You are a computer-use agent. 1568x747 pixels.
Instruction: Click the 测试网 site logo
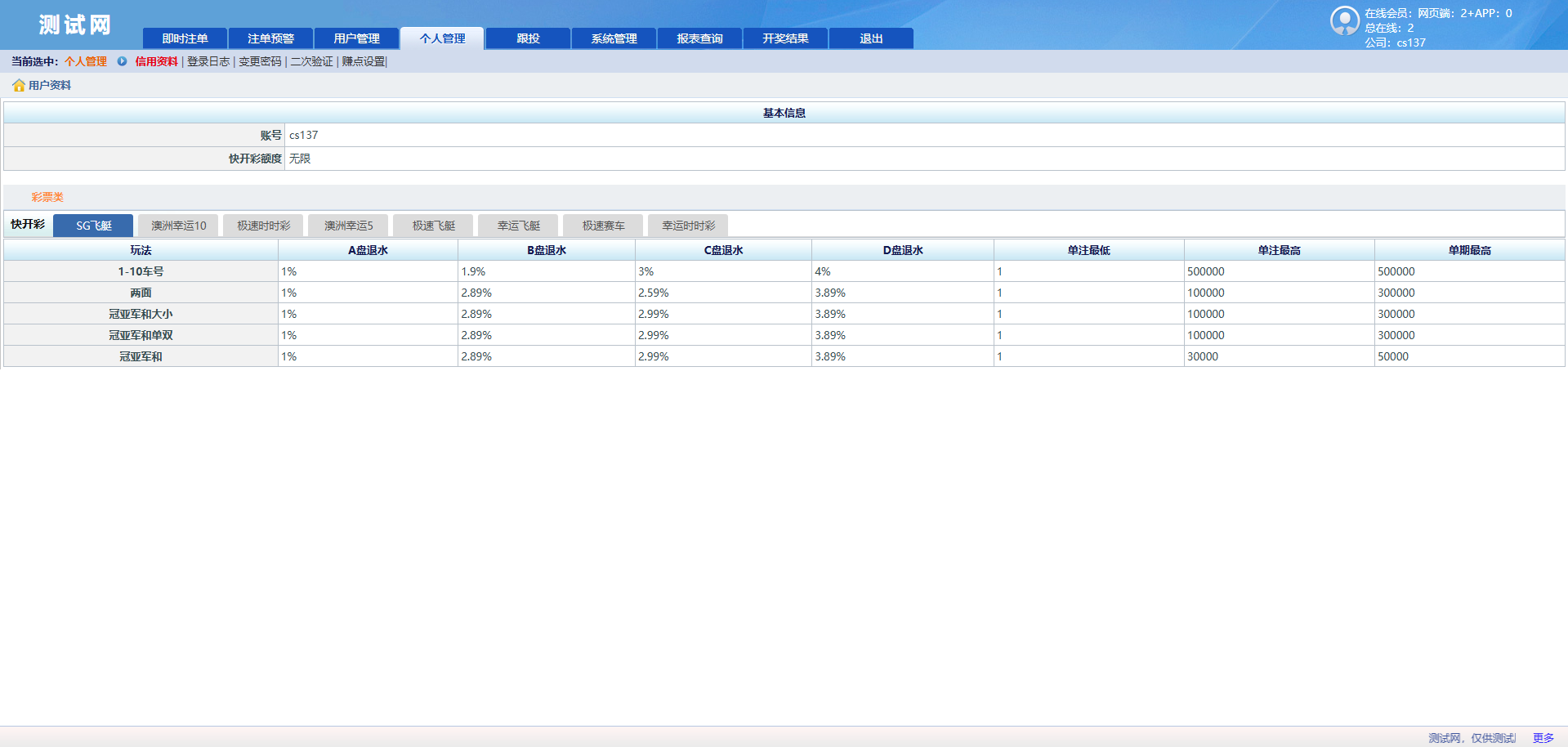(x=74, y=25)
